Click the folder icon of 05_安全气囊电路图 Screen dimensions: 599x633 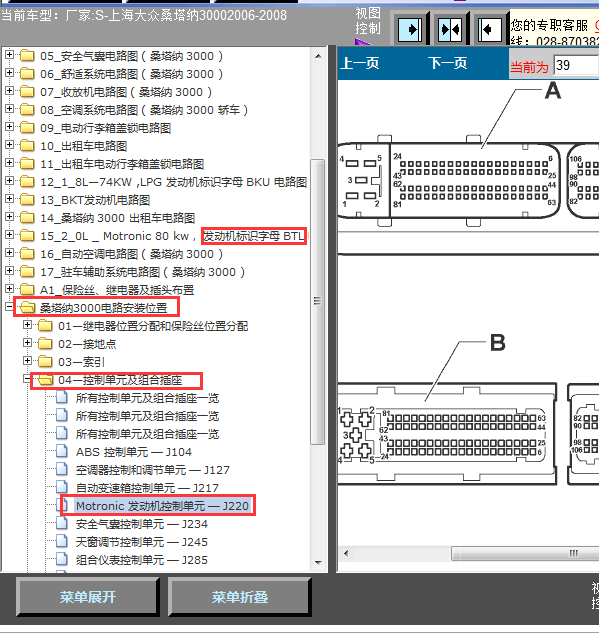click(27, 55)
